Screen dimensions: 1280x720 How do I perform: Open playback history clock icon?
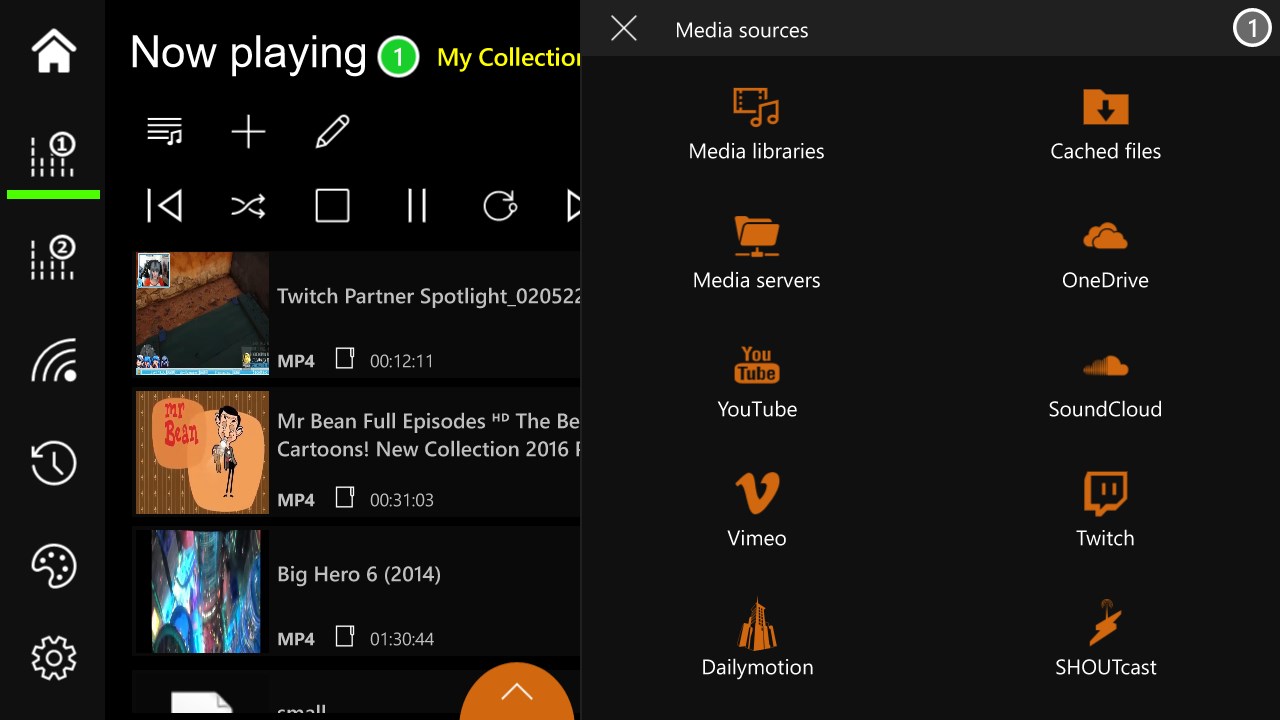[54, 463]
